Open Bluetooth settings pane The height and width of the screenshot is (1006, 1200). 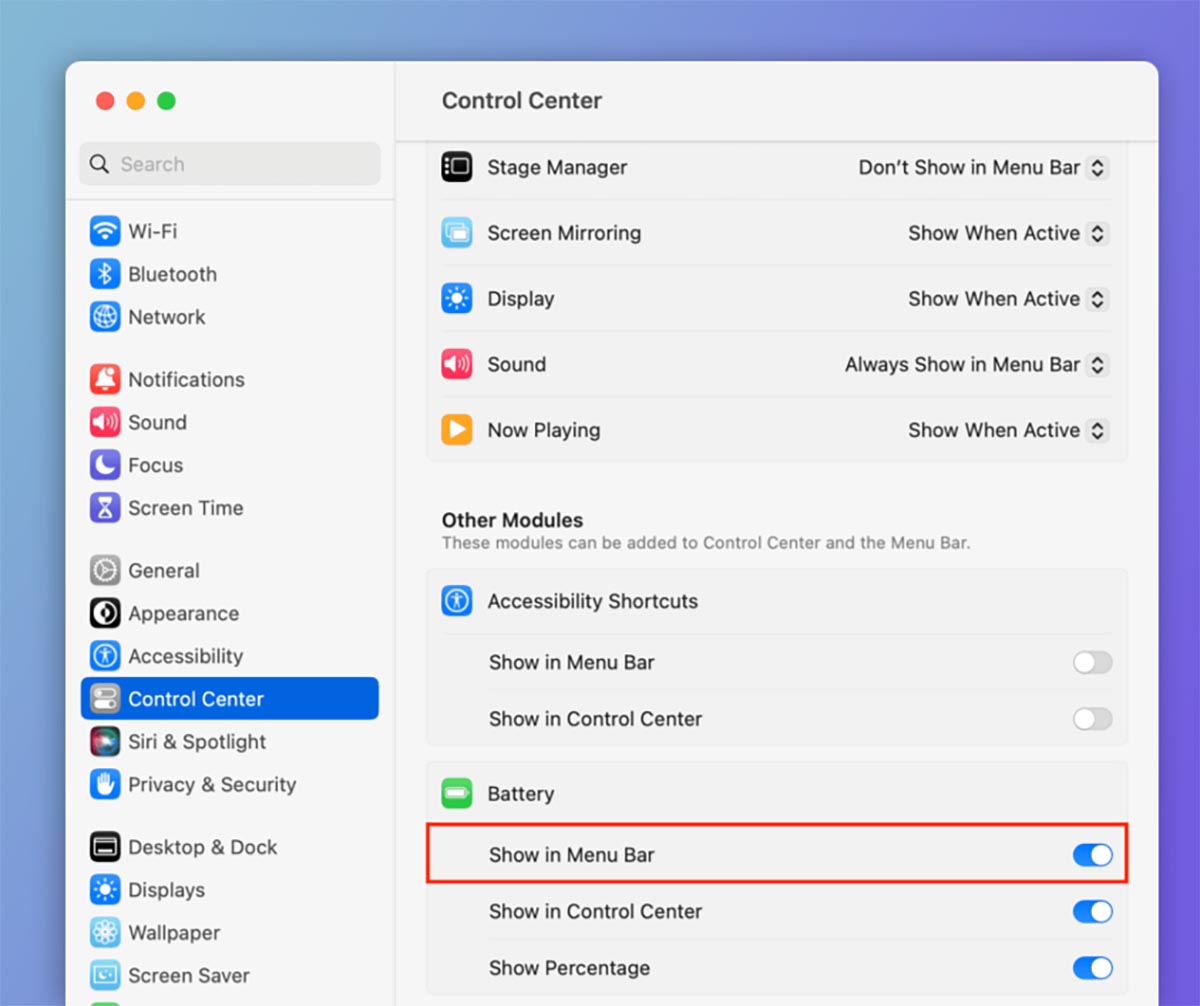click(230, 274)
